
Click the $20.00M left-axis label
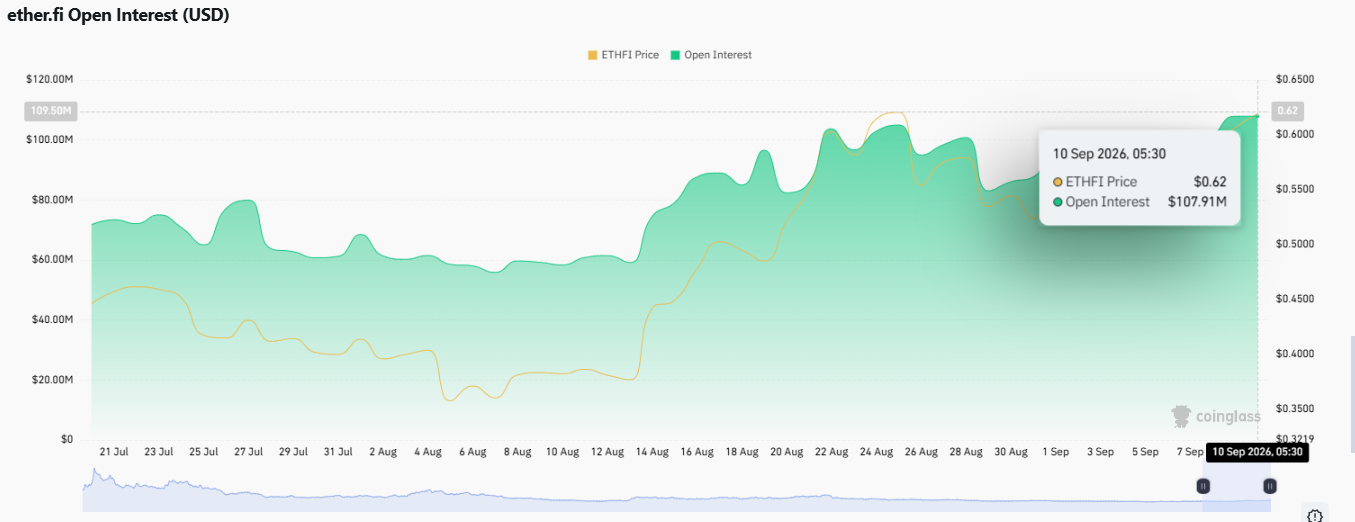coord(53,380)
